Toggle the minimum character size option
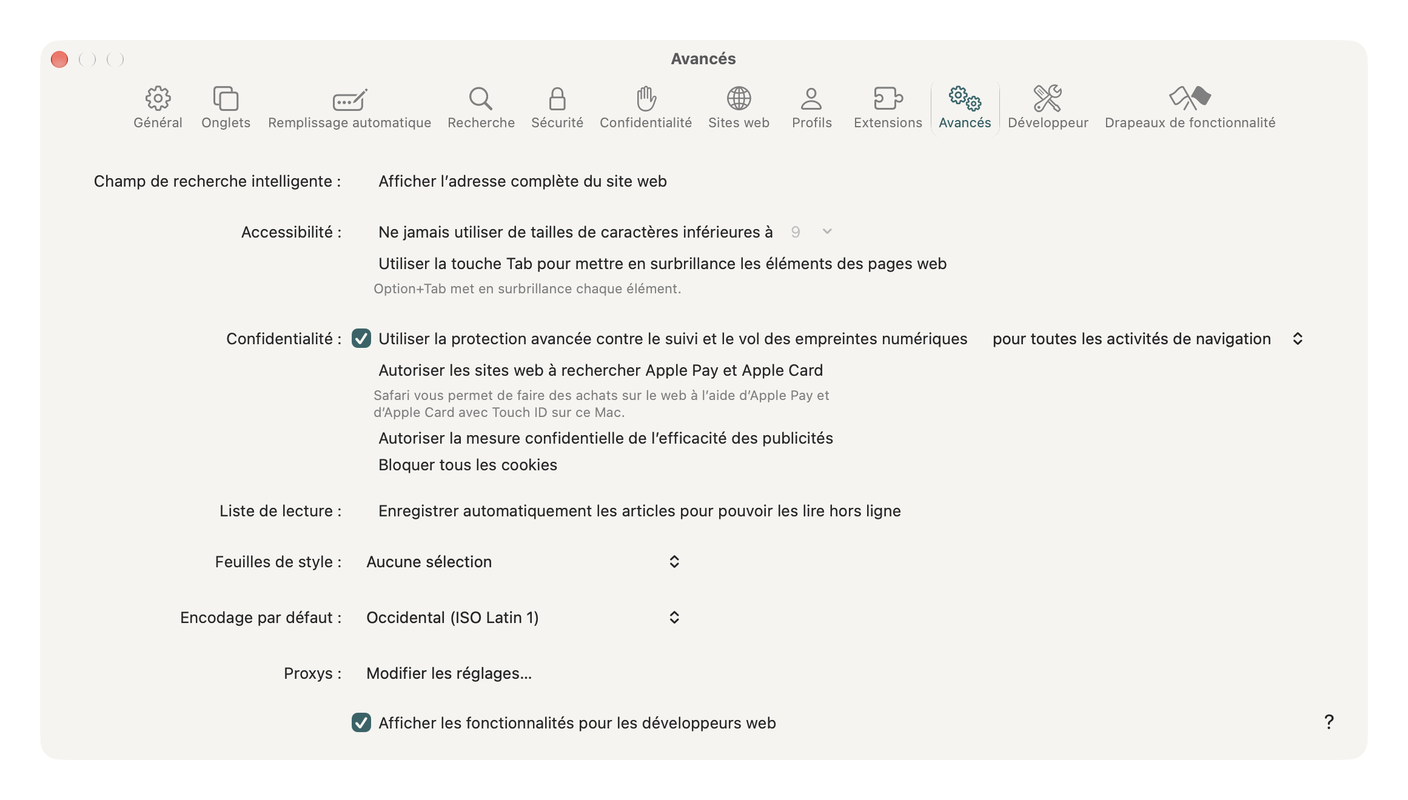Viewport: 1408px width, 800px height. coord(575,232)
